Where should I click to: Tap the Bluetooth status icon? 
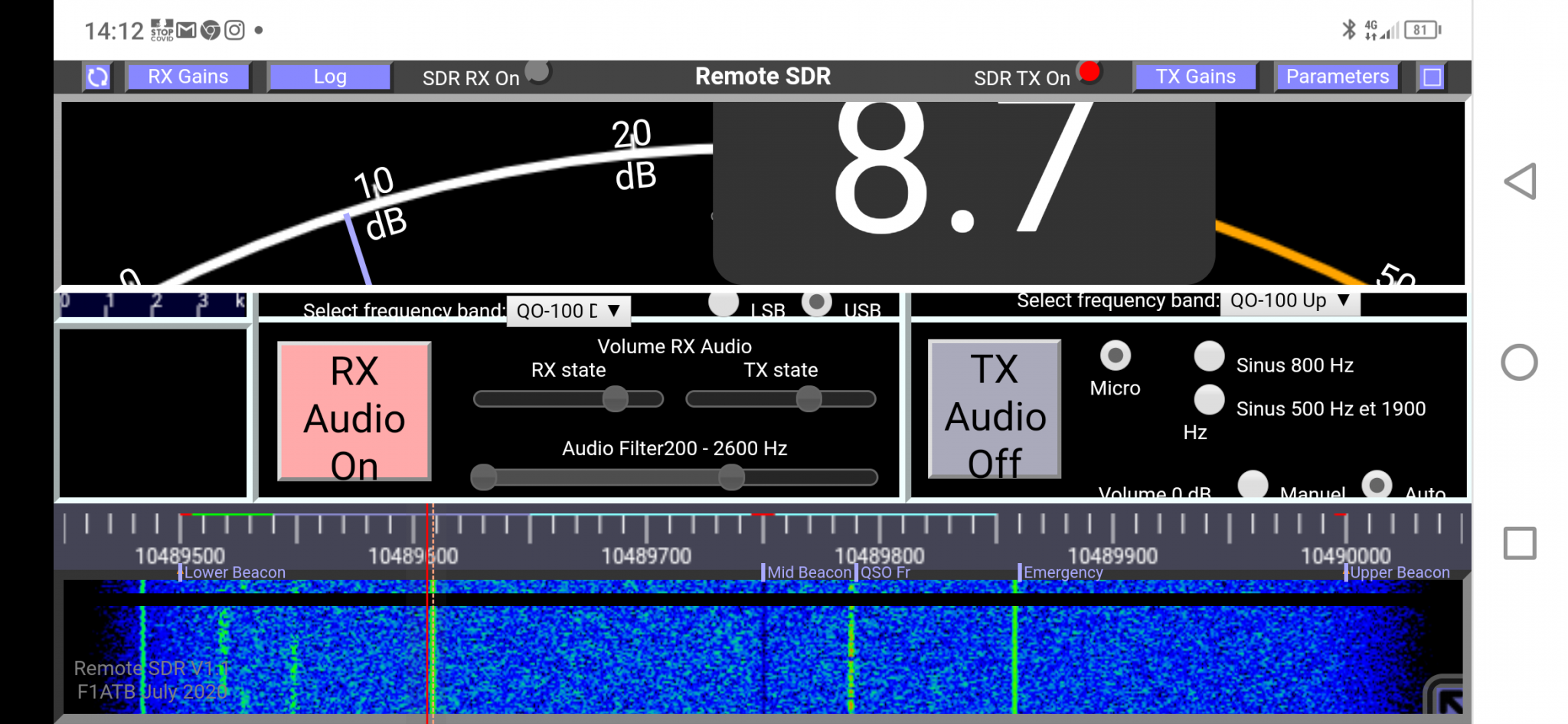pyautogui.click(x=1348, y=28)
